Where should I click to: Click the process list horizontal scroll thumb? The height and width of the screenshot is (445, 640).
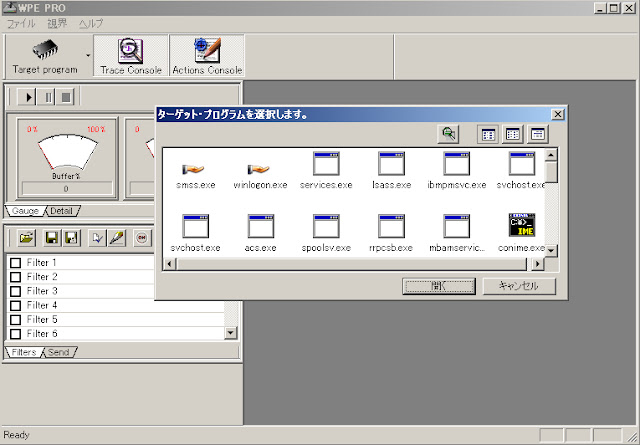351,264
